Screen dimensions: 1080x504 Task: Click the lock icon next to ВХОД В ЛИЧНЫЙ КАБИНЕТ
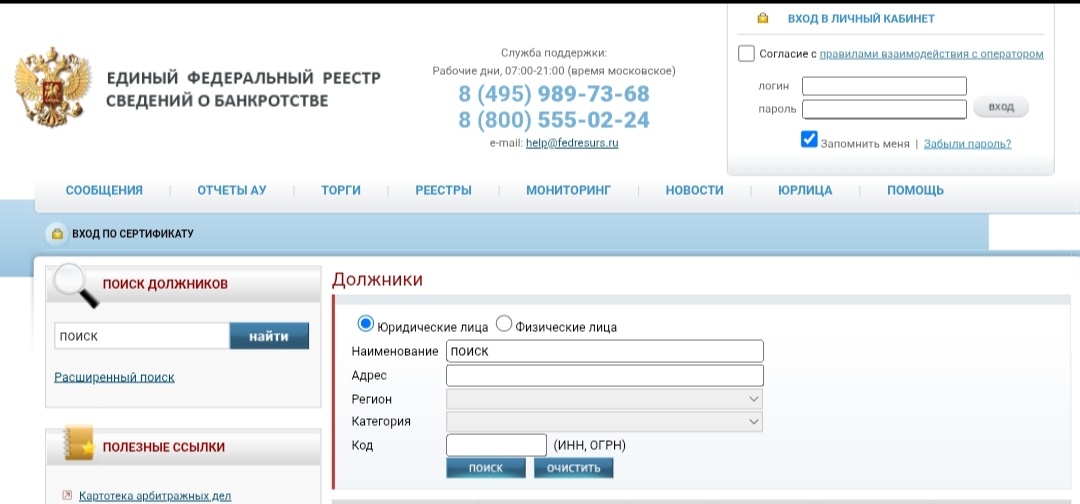pyautogui.click(x=762, y=19)
